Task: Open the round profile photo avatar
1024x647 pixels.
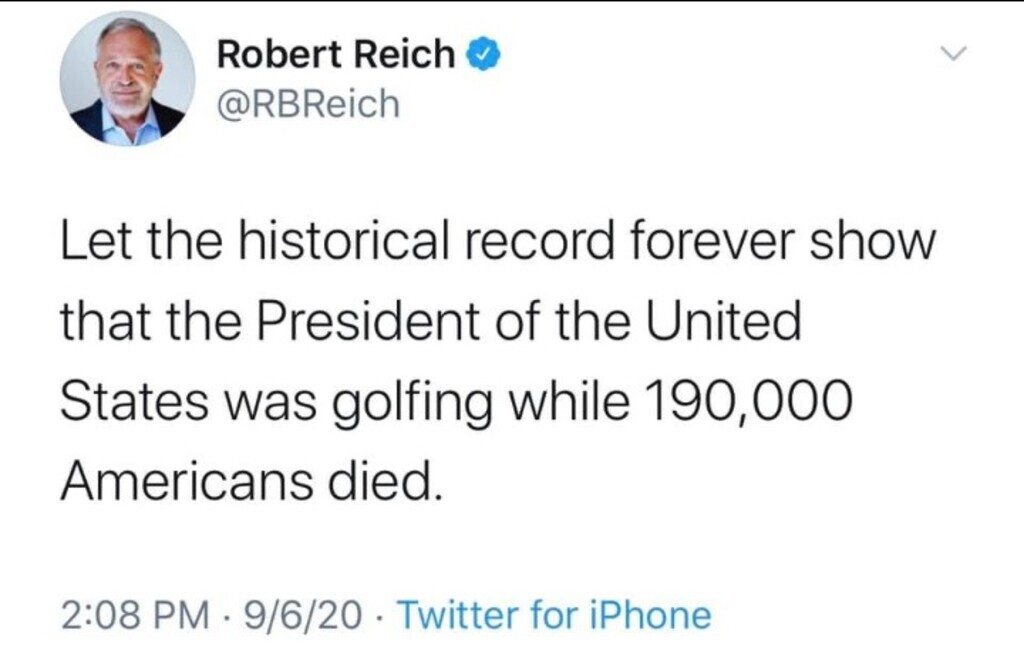Action: 128,80
